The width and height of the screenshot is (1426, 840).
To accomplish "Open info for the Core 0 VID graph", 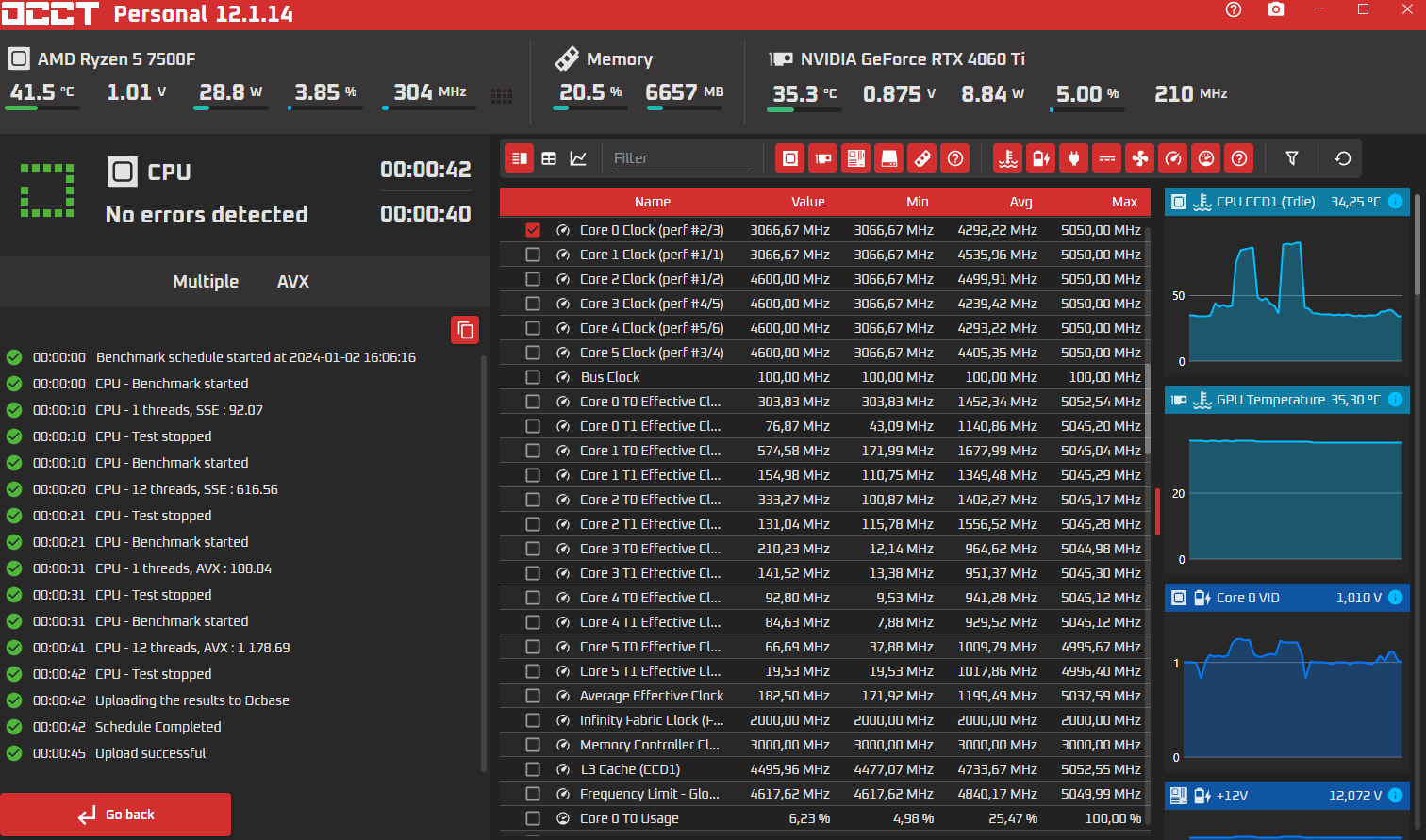I will (1396, 598).
